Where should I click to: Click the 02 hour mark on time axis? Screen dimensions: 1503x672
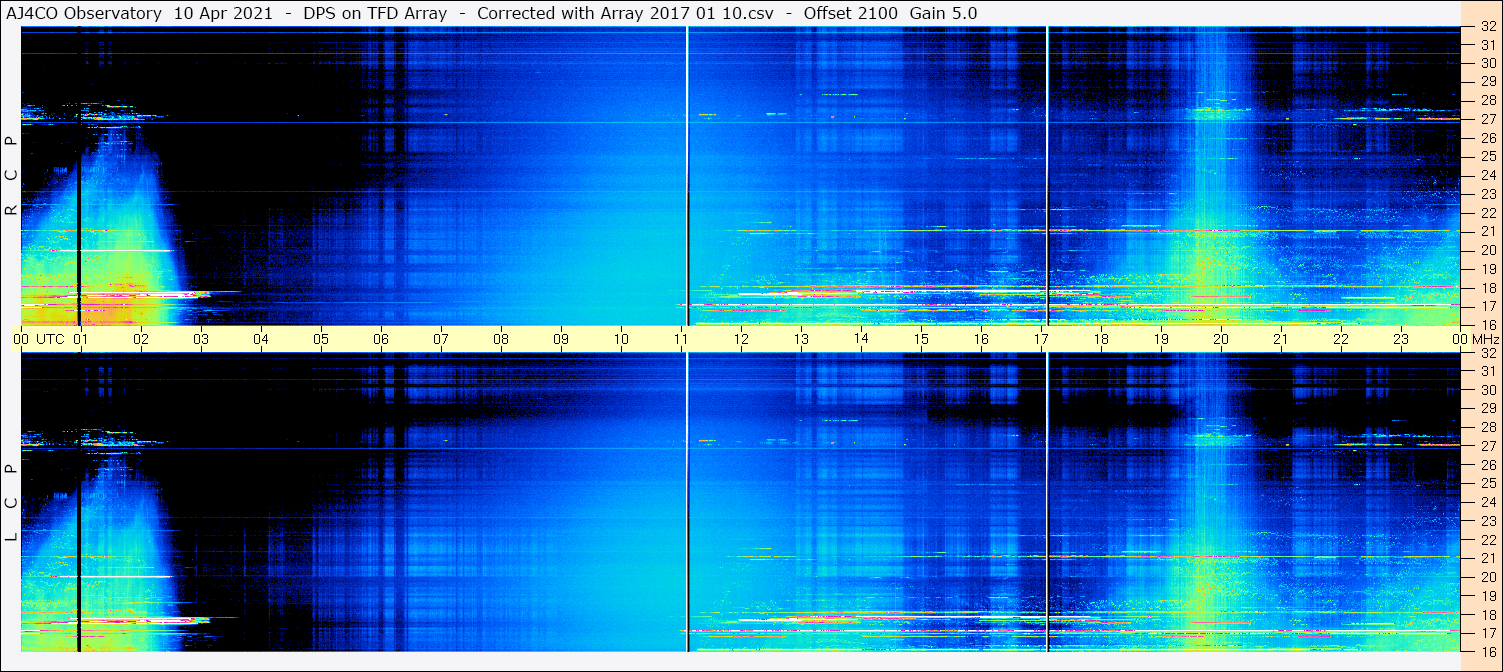(141, 339)
